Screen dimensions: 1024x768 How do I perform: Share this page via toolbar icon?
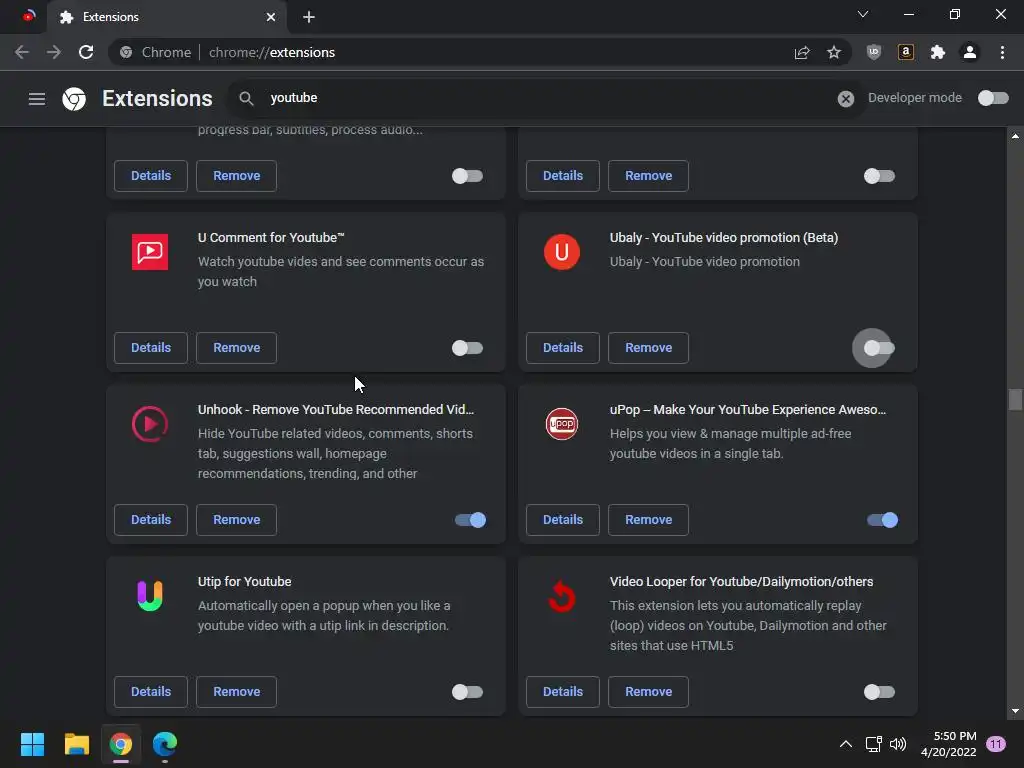click(x=802, y=52)
